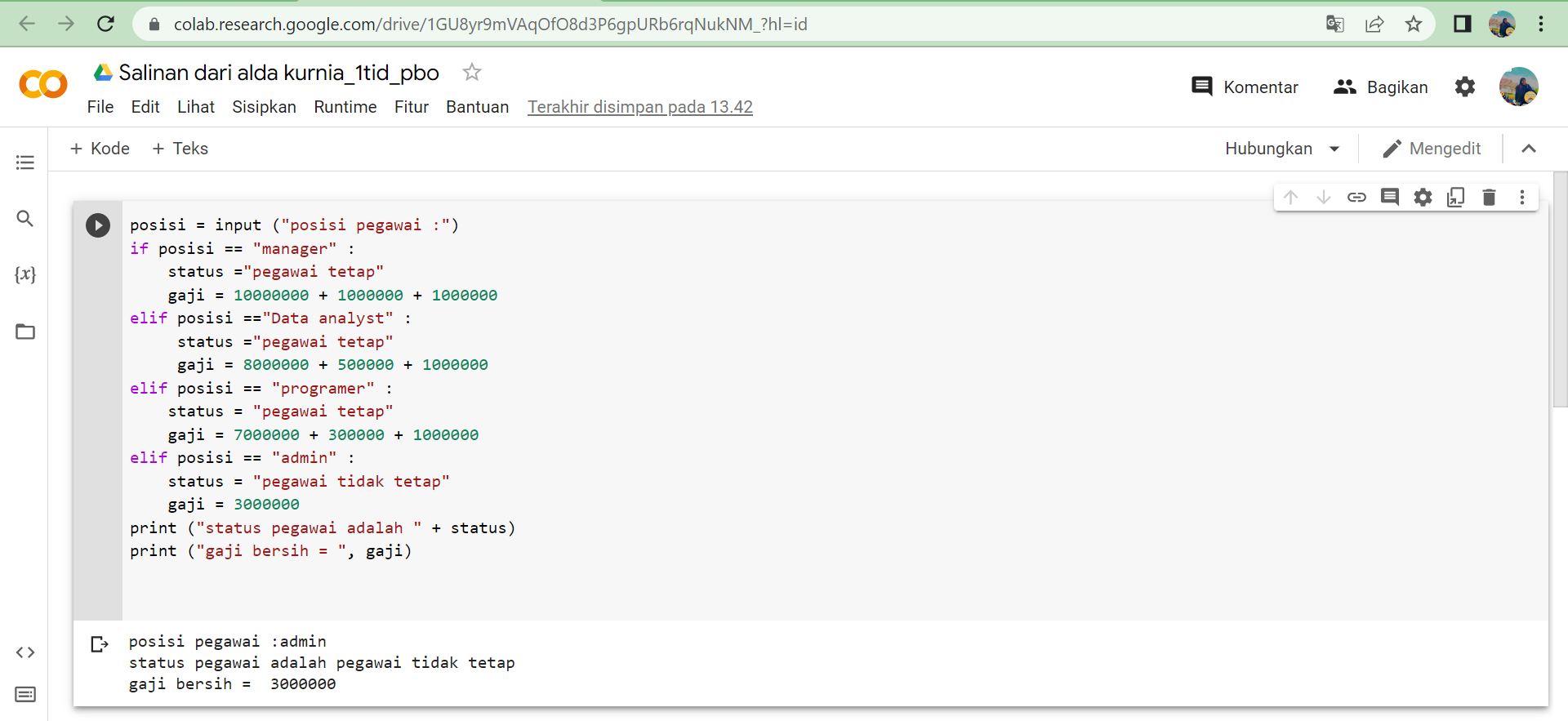Open the Files folder panel

pos(25,332)
